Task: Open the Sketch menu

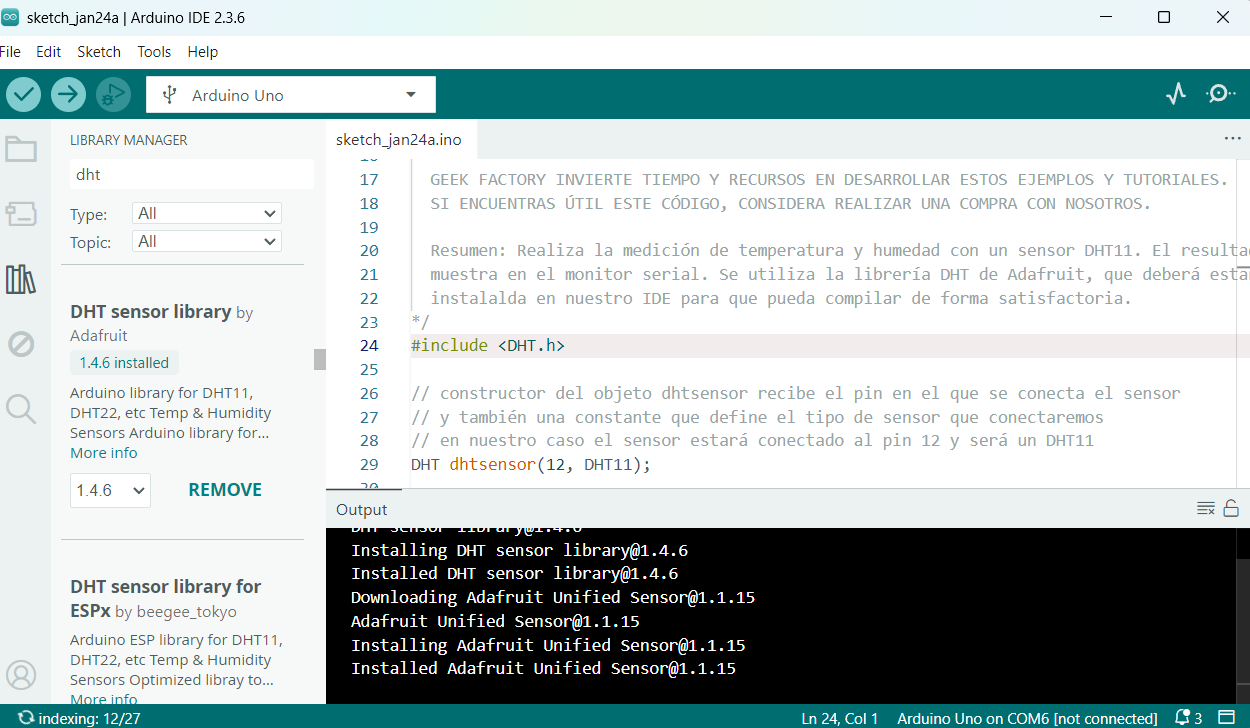Action: pyautogui.click(x=99, y=52)
